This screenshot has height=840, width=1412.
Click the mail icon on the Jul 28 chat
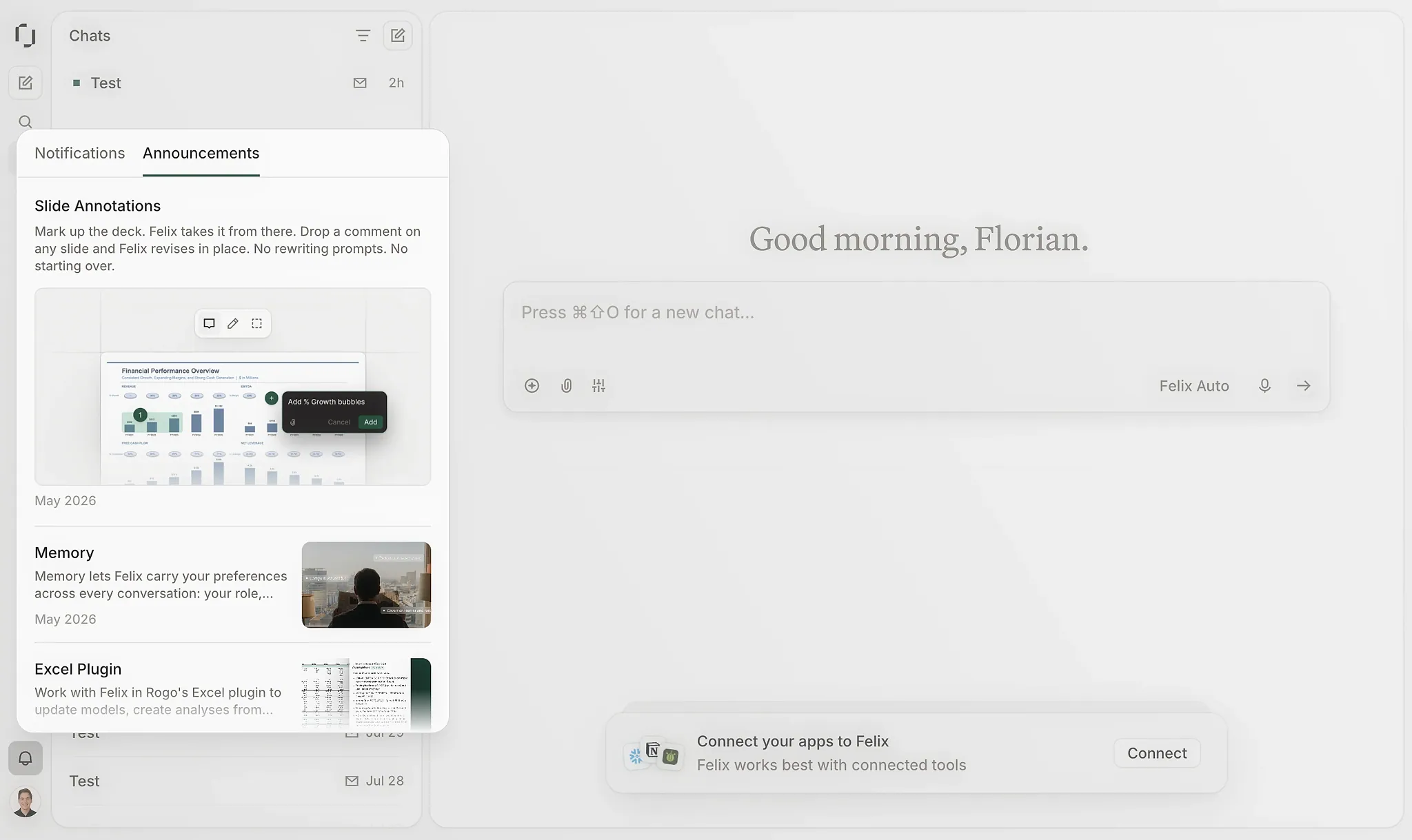(352, 781)
